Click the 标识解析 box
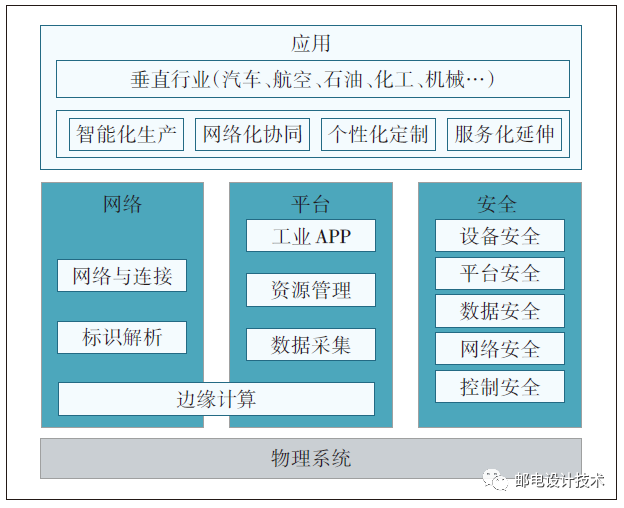 pos(122,337)
